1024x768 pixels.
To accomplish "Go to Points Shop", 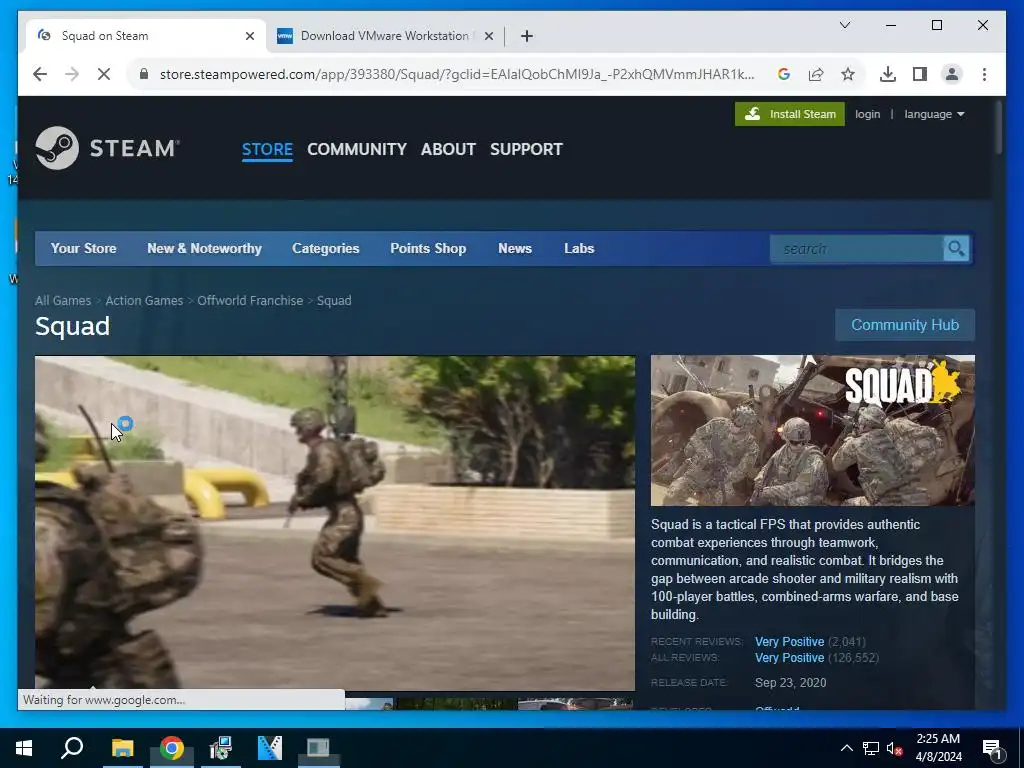I will pos(428,248).
